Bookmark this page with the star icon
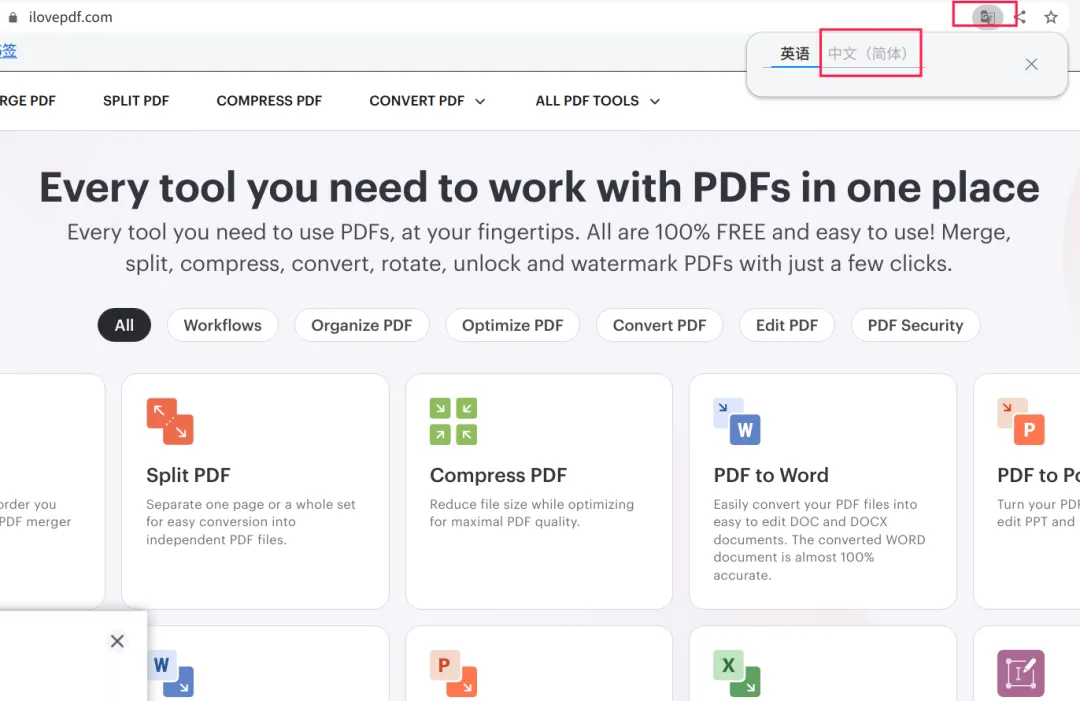 (x=1050, y=17)
